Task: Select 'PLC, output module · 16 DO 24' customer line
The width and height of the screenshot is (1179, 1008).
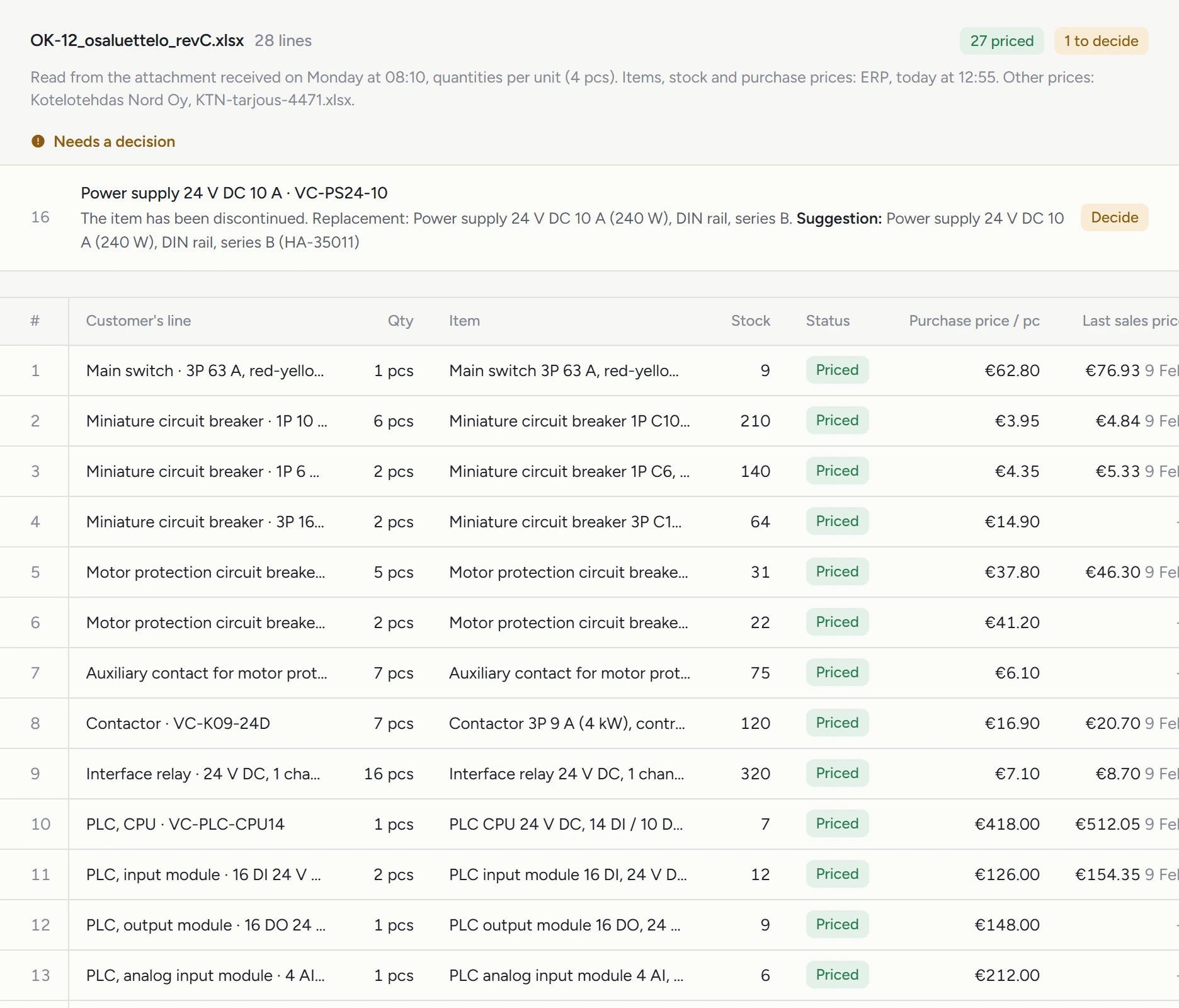Action: click(x=205, y=925)
